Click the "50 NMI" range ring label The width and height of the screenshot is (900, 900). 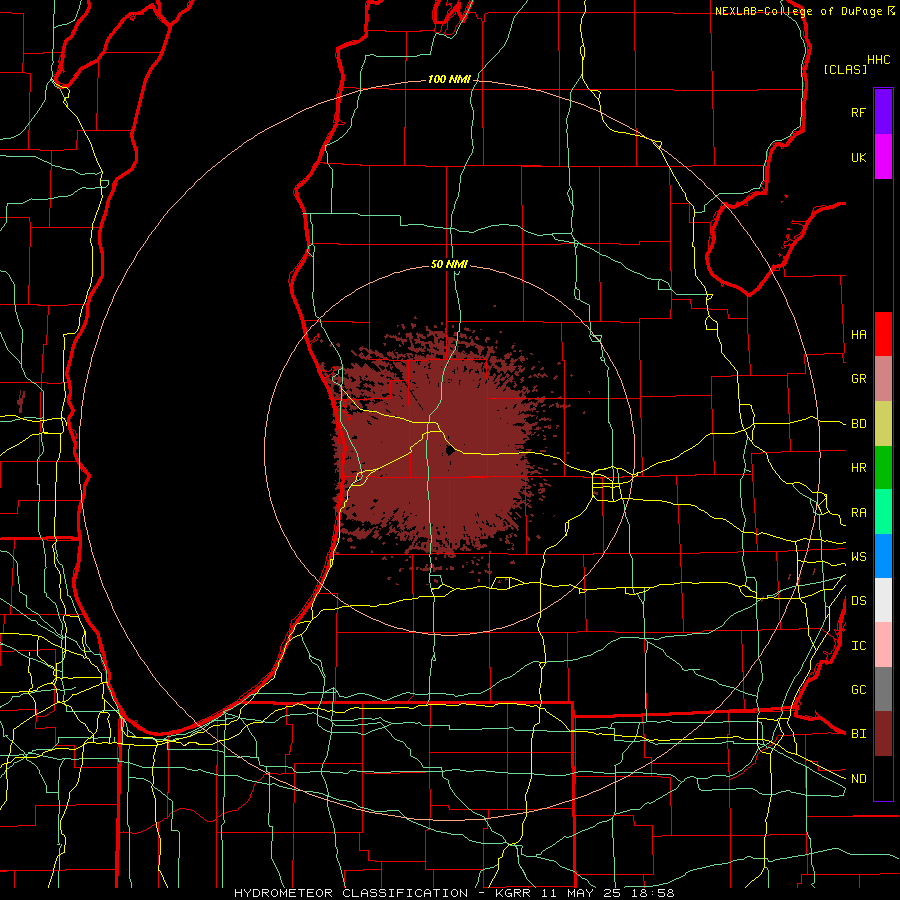(x=449, y=265)
